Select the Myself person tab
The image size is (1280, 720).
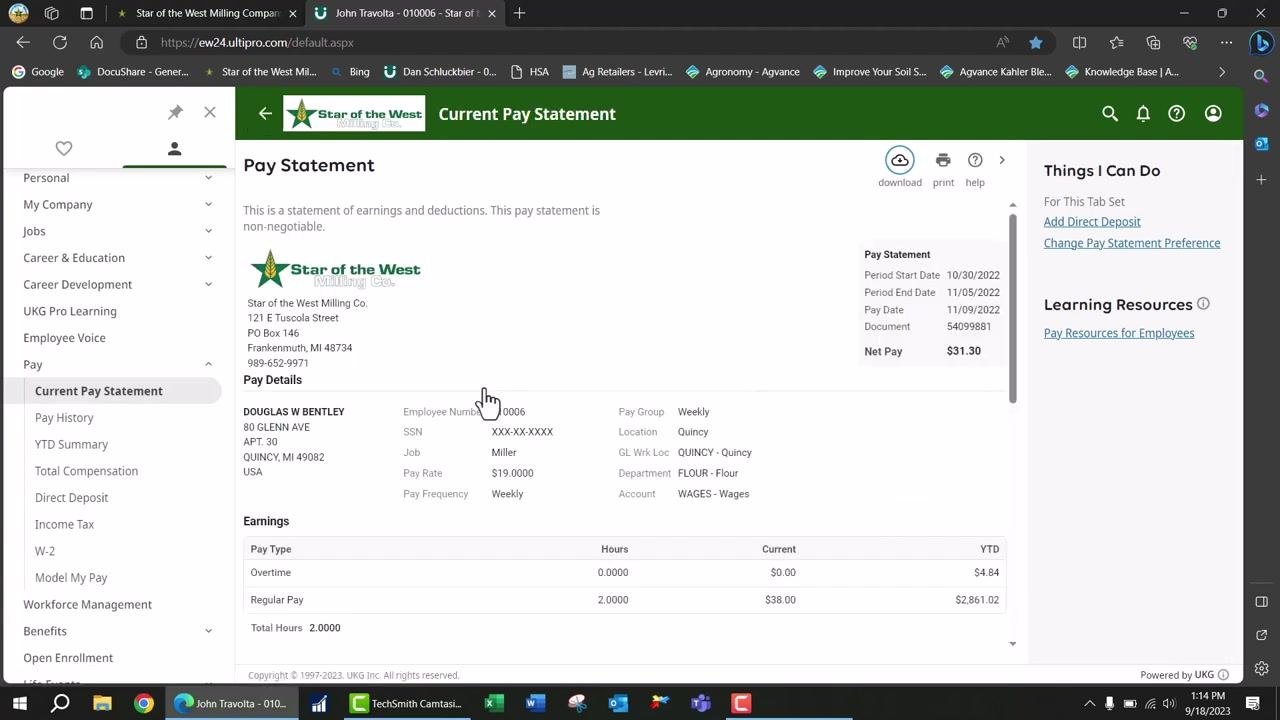174,148
